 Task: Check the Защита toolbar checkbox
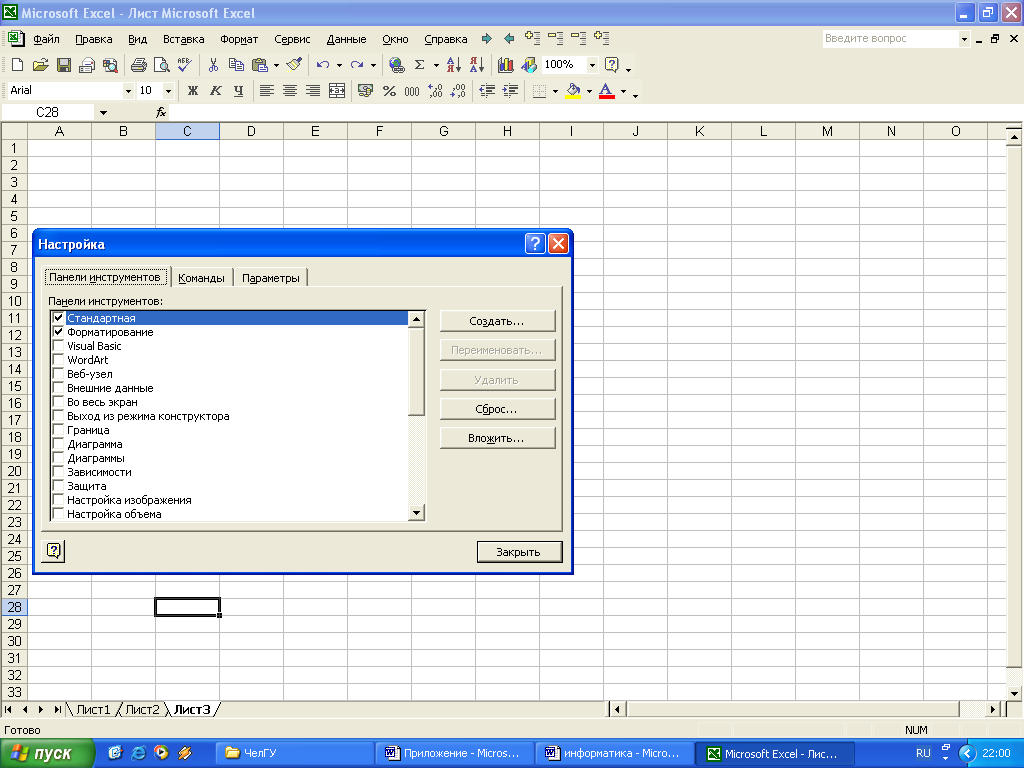click(x=58, y=486)
